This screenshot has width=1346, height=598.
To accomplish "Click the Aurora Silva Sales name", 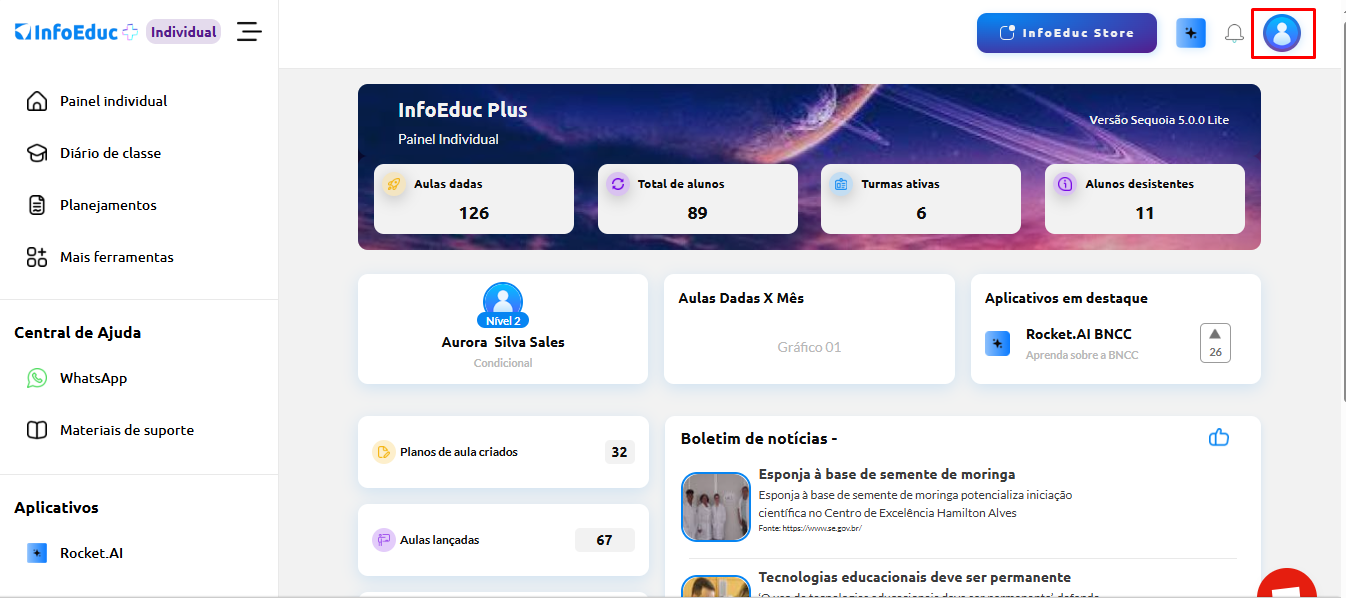I will [503, 342].
